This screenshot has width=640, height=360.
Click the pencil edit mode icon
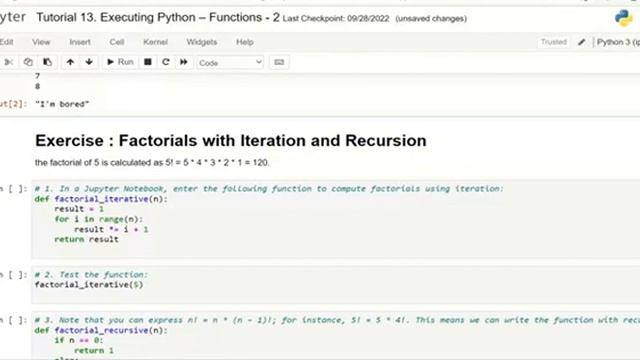[582, 42]
